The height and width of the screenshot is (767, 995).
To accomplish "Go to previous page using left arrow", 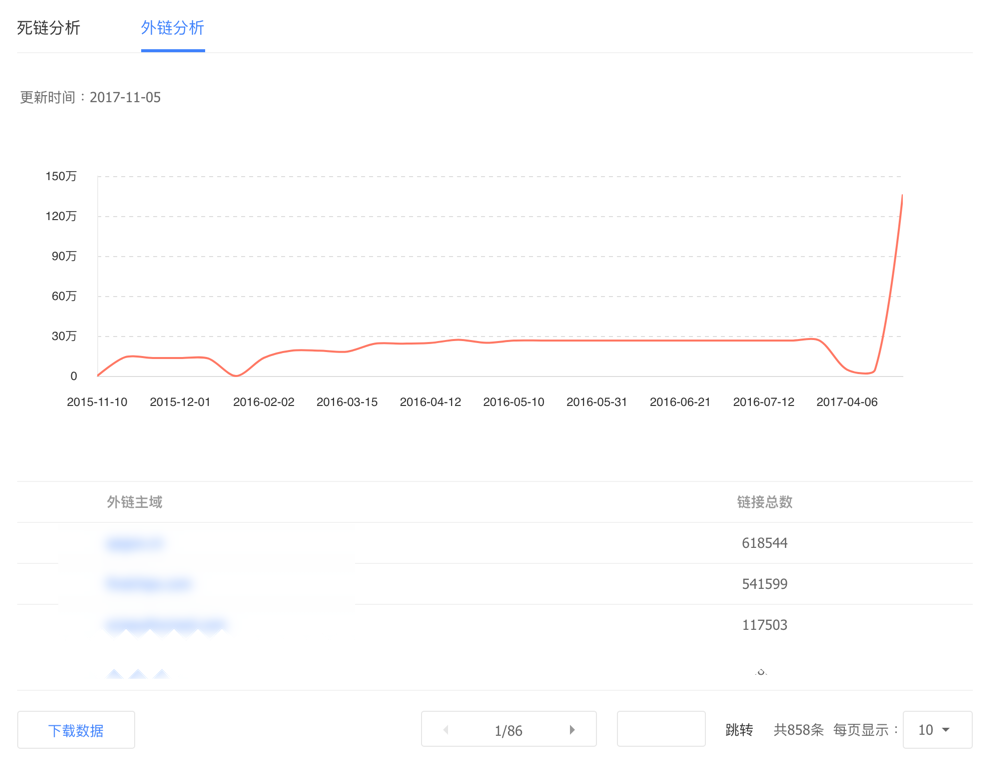I will coord(445,730).
